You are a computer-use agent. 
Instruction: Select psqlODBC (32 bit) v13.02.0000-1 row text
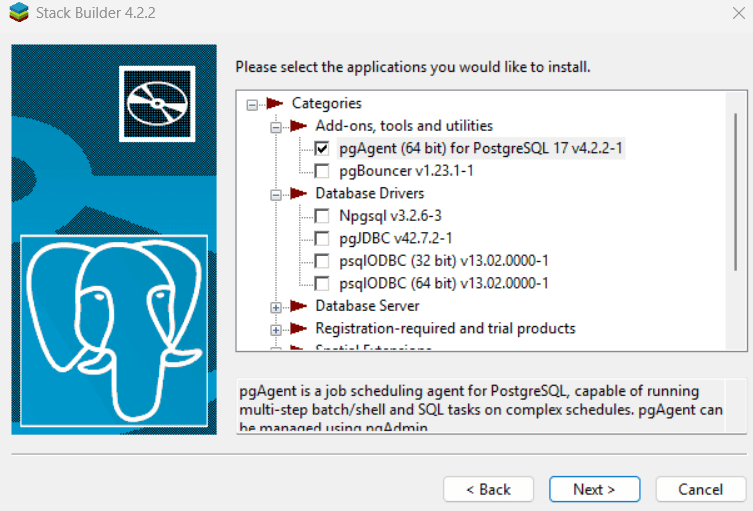444,261
